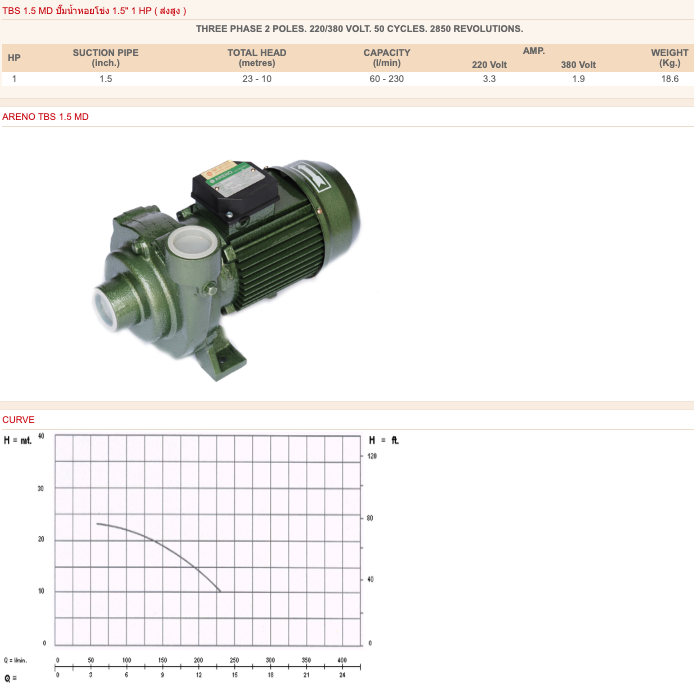Click the capacity value 60 - 230
Screen dimensions: 694x692
pyautogui.click(x=387, y=79)
